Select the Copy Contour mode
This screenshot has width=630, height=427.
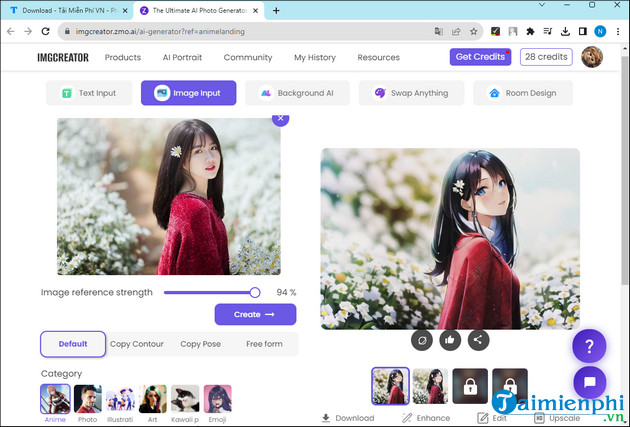(x=137, y=344)
